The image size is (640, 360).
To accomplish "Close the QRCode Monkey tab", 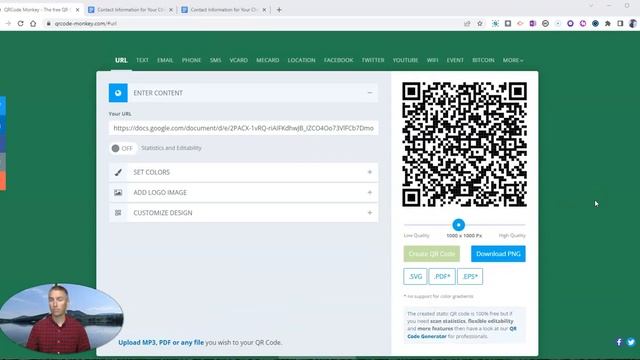I will point(78,10).
